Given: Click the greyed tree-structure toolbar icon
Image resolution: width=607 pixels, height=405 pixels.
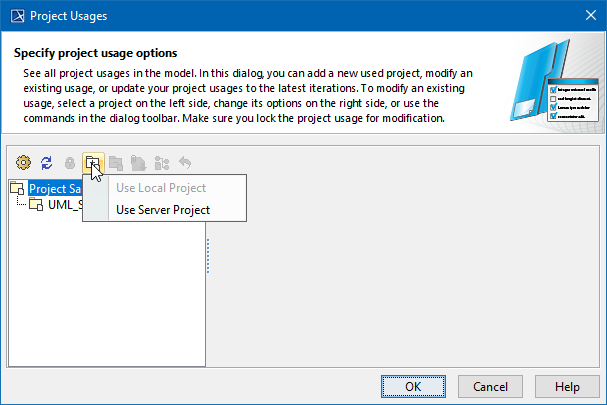Looking at the screenshot, I should pos(161,161).
